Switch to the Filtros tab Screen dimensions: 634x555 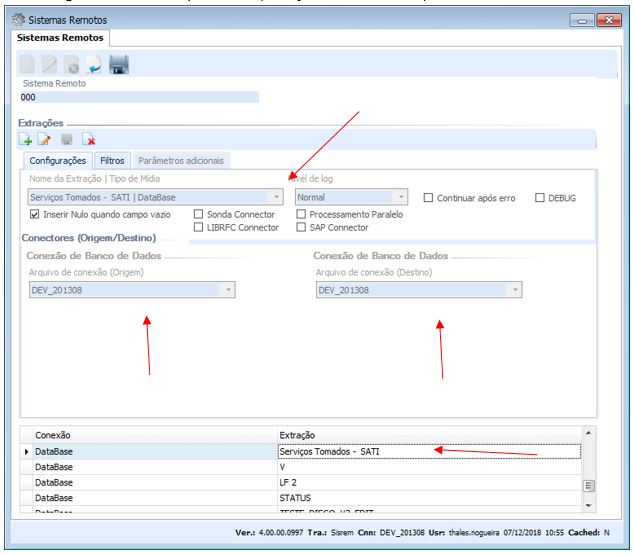click(x=112, y=160)
